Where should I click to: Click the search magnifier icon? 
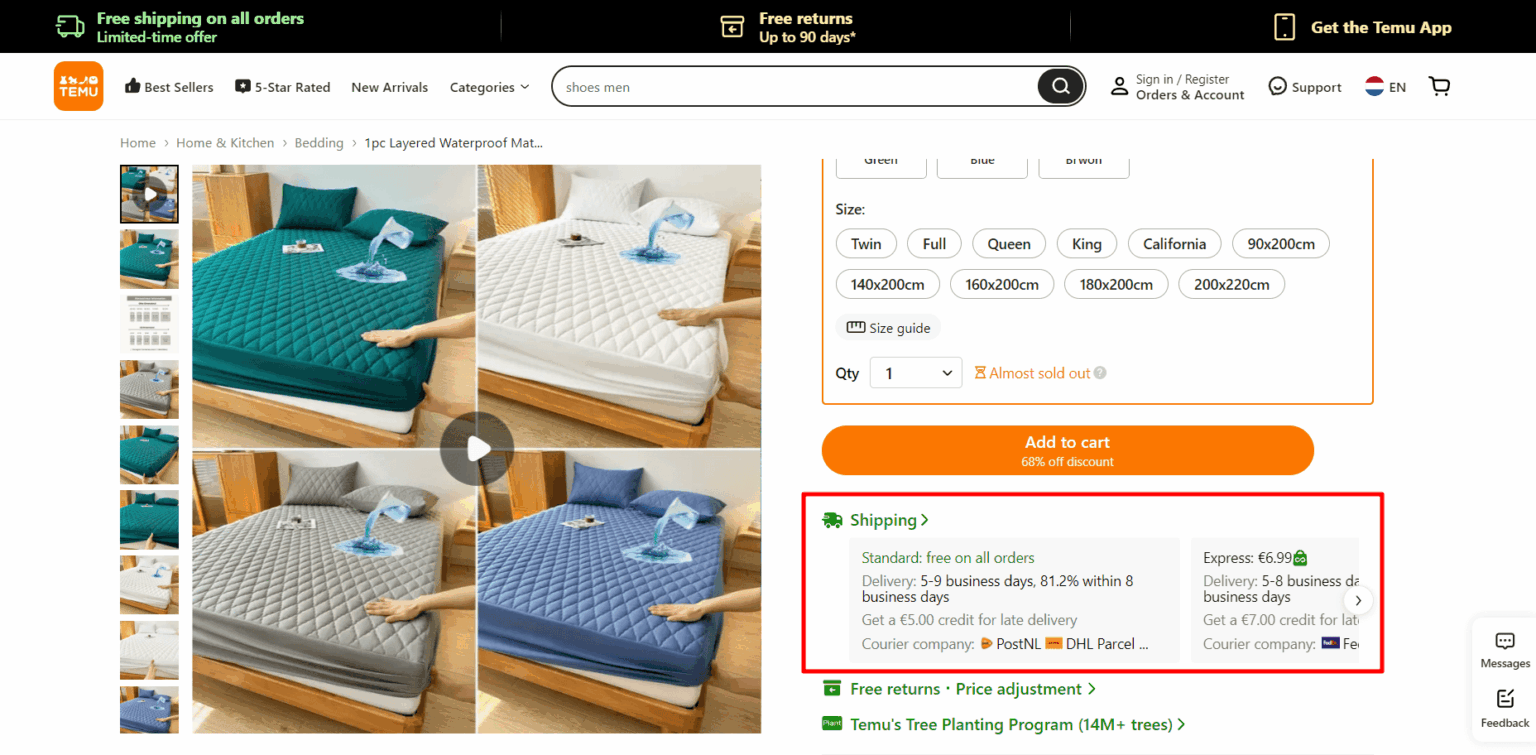(x=1060, y=86)
